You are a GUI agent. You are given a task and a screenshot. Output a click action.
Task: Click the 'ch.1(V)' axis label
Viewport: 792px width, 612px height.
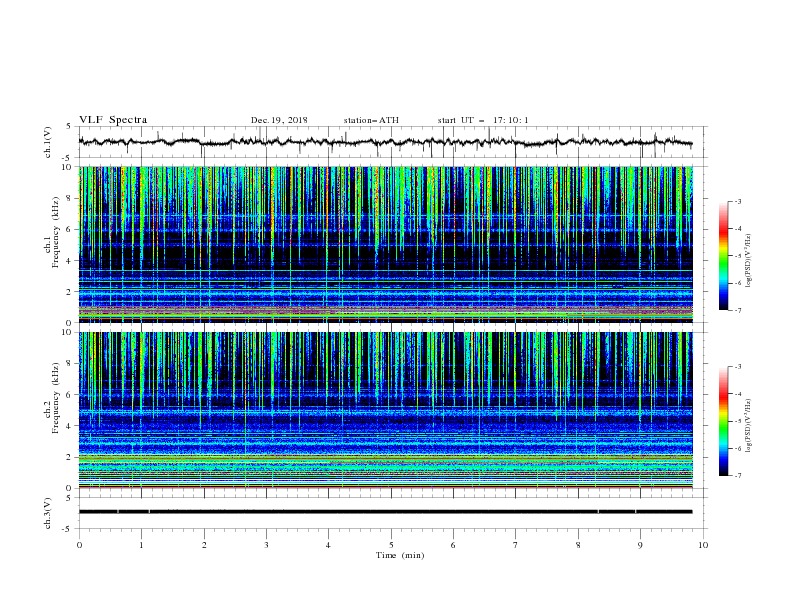point(48,142)
